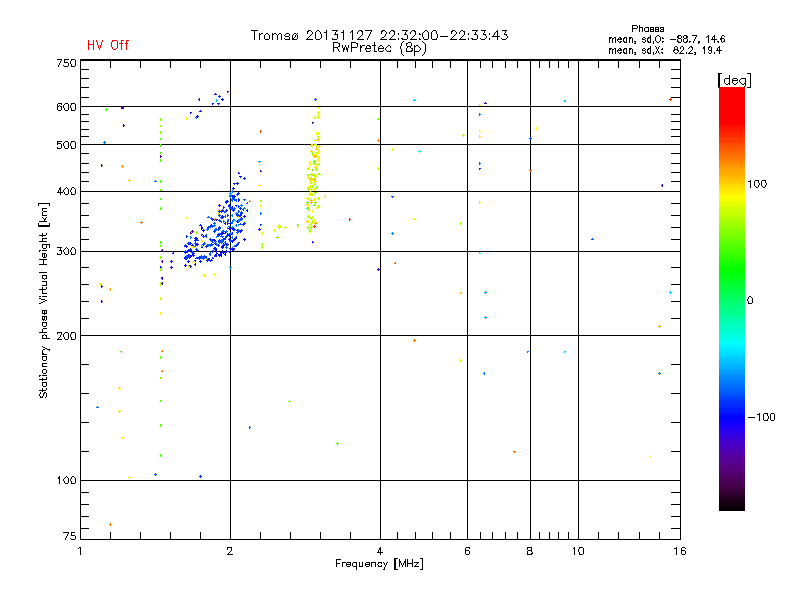Select the 'mean, sd,O: -88.7, 14.6' line
The image size is (800, 600).
(x=666, y=39)
